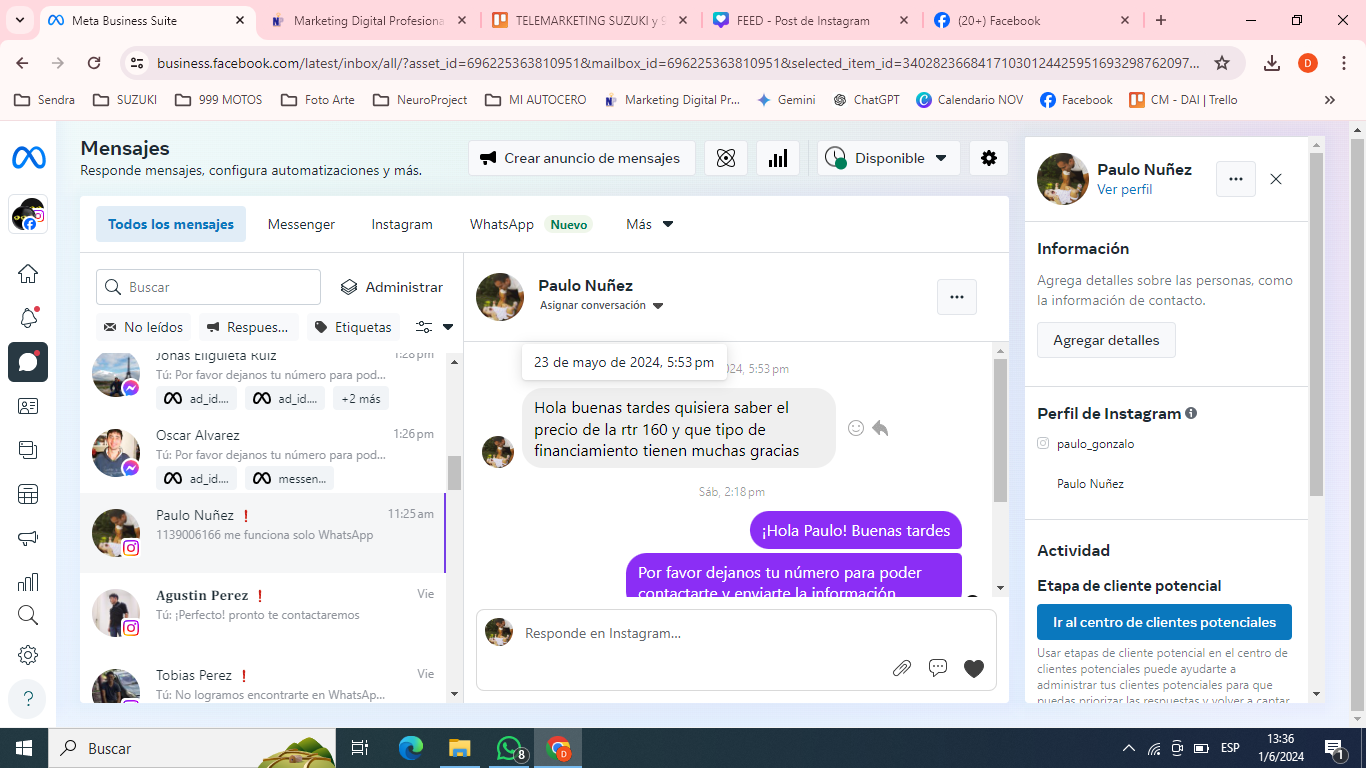Click the automations atom icon
Screen dimensions: 1366x768
726,158
